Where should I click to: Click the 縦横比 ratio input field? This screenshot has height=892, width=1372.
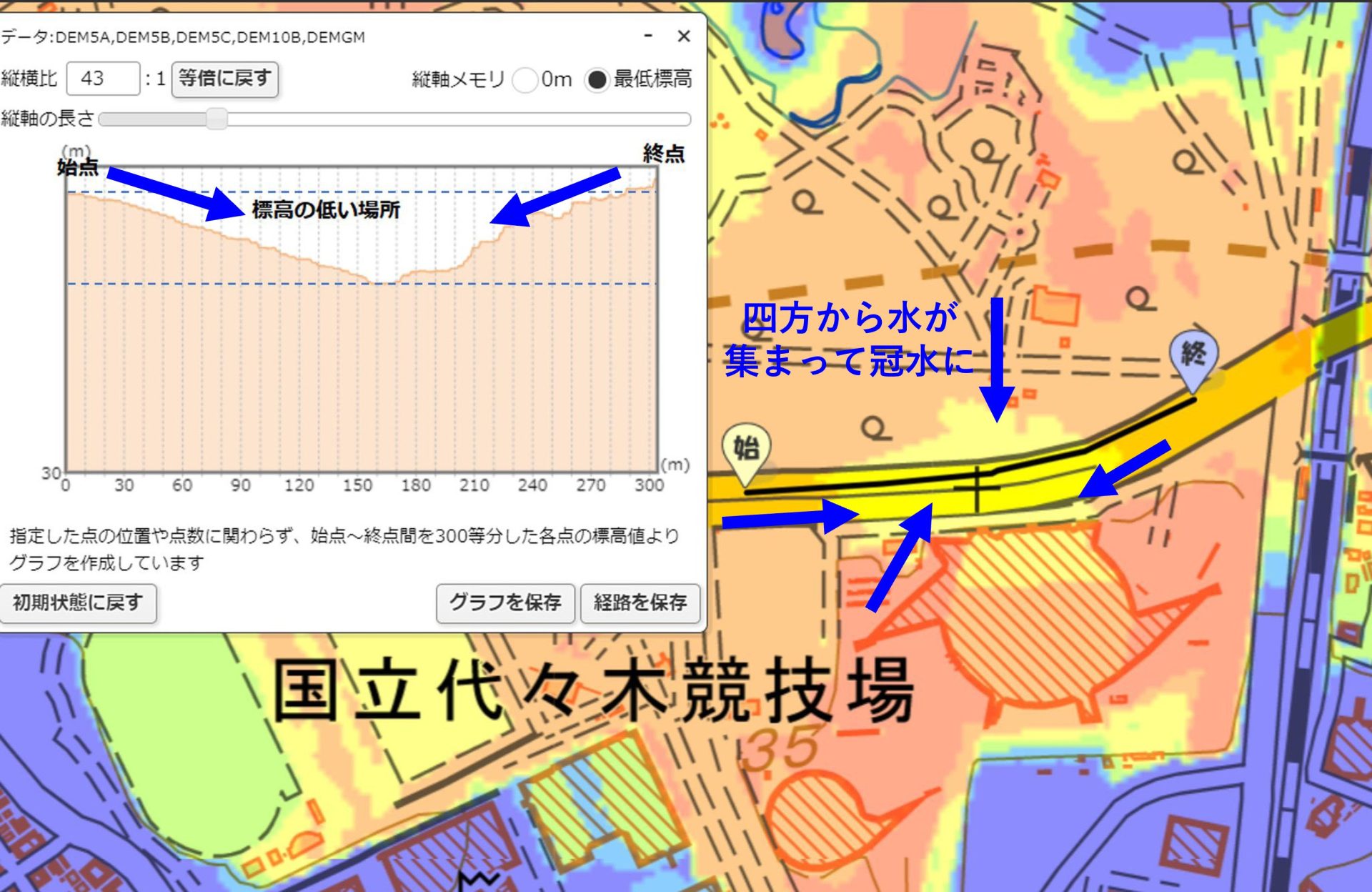tap(103, 79)
